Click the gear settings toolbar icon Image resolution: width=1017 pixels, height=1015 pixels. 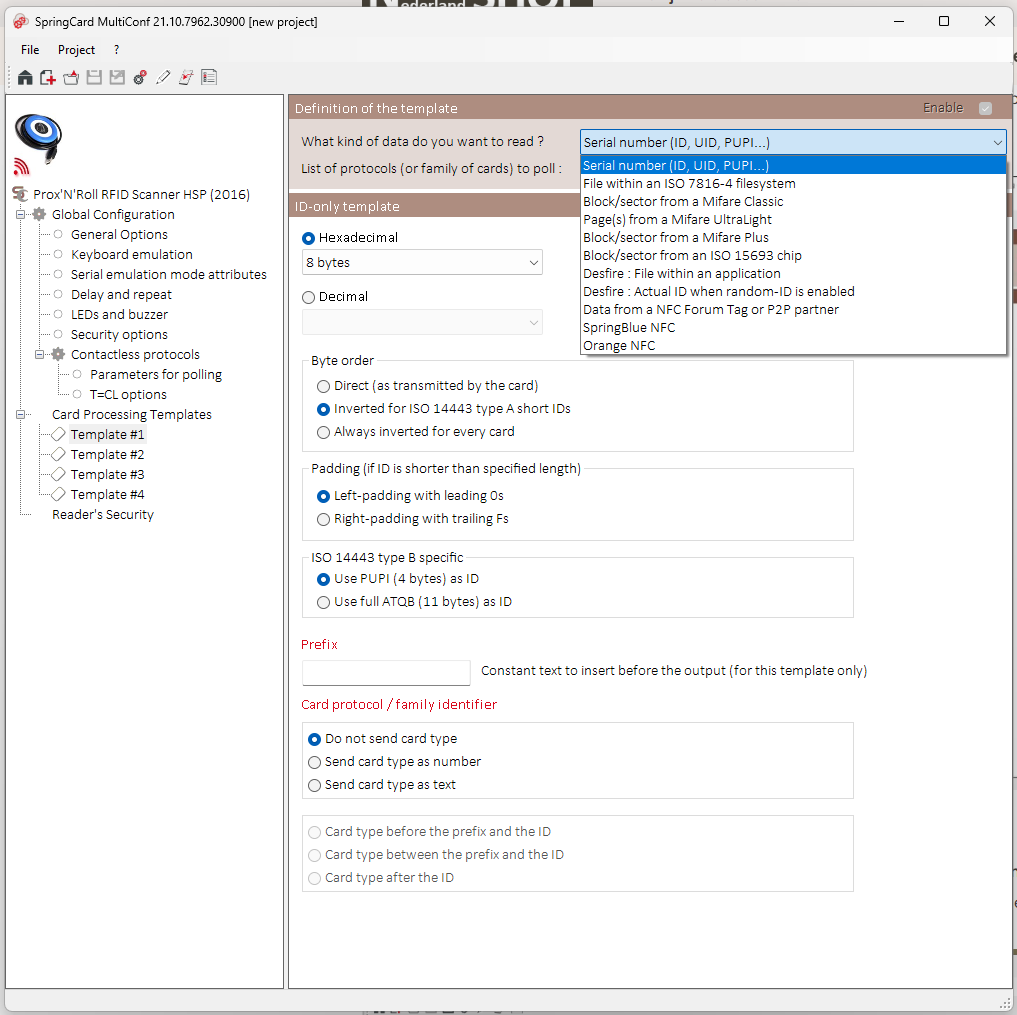(140, 78)
